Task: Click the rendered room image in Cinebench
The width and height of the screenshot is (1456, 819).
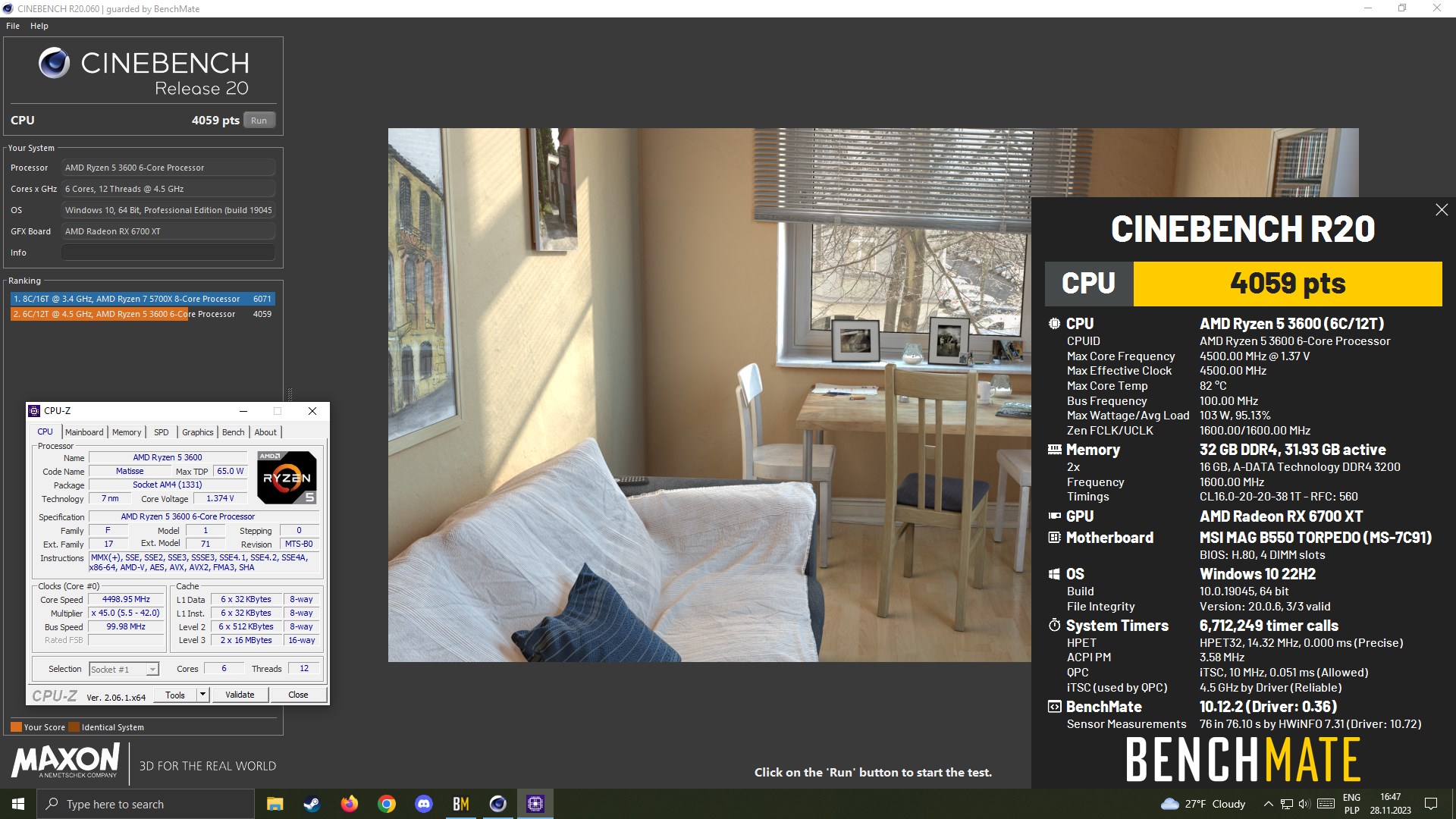Action: tap(709, 394)
